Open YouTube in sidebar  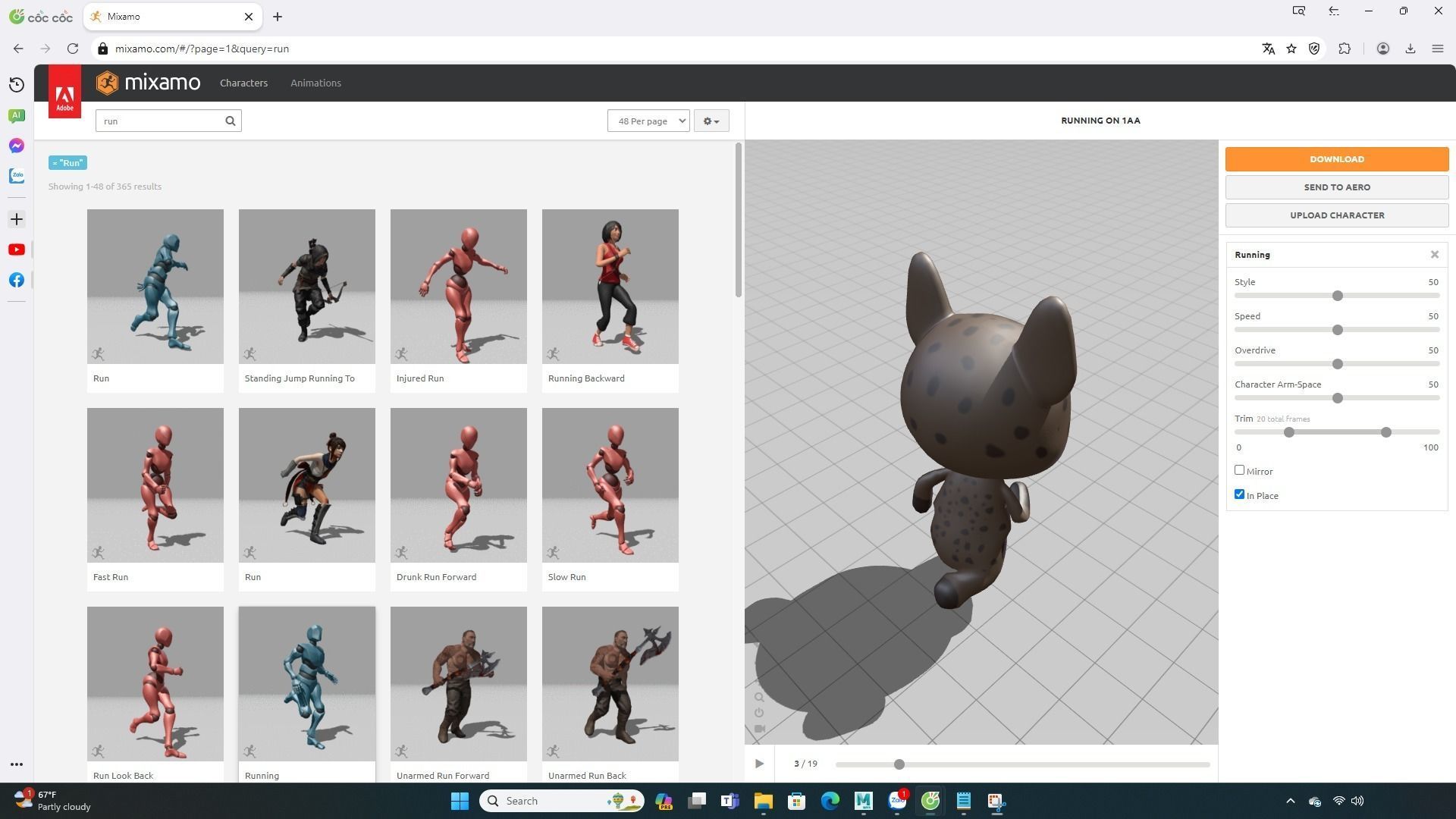[x=17, y=249]
